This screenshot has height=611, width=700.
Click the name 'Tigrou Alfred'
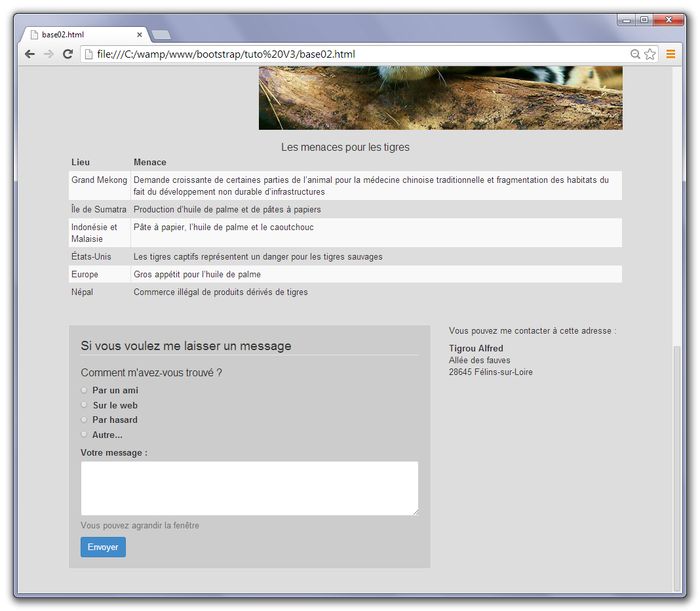476,348
